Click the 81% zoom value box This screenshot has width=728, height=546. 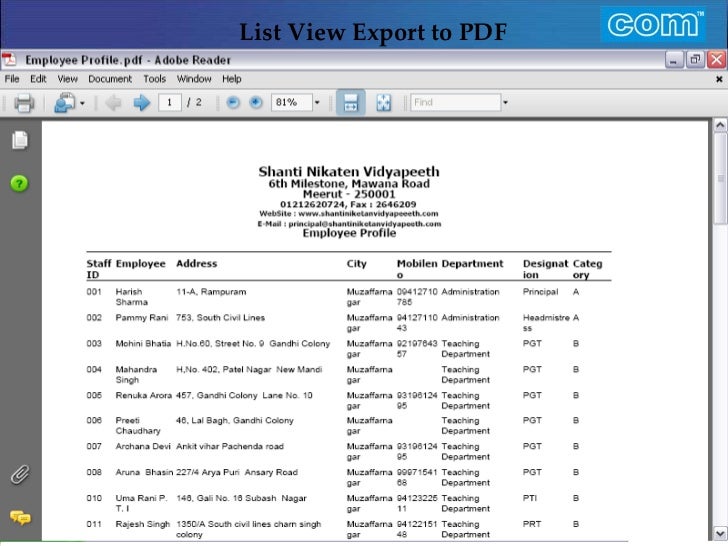(292, 102)
